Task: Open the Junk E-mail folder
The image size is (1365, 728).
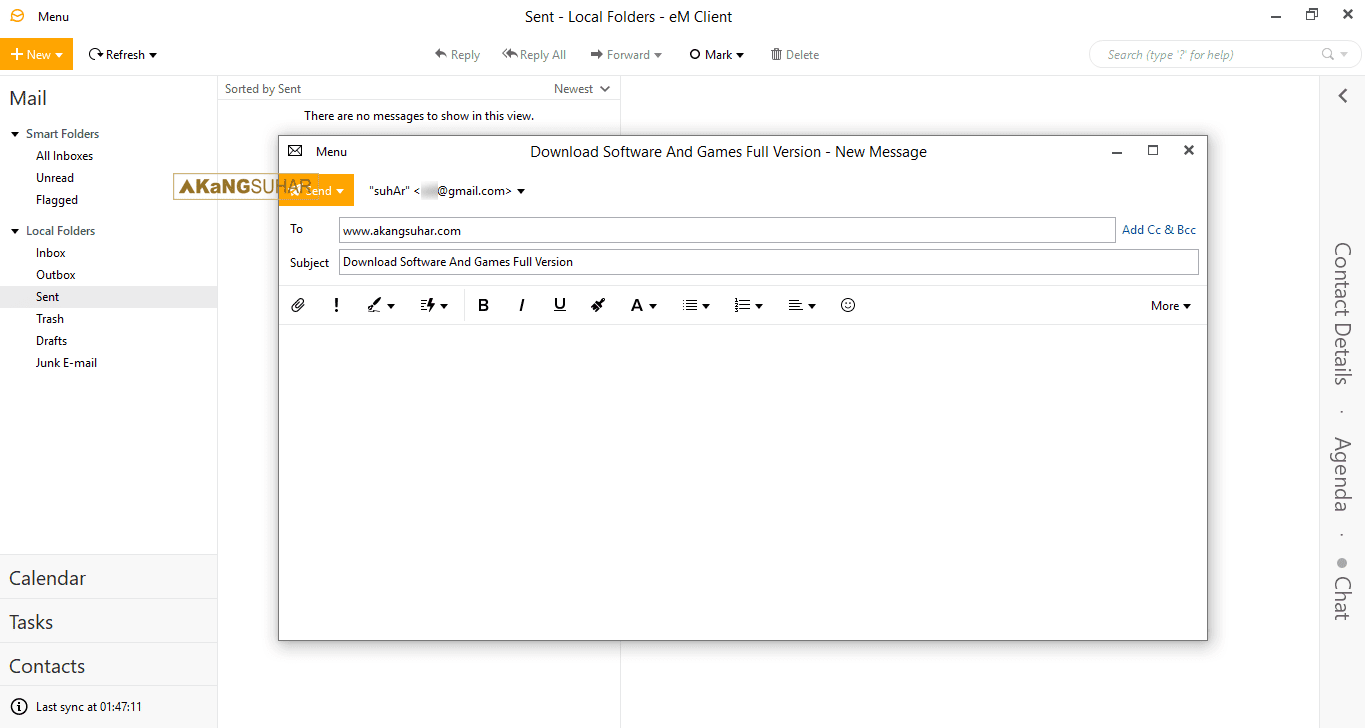Action: pyautogui.click(x=67, y=363)
